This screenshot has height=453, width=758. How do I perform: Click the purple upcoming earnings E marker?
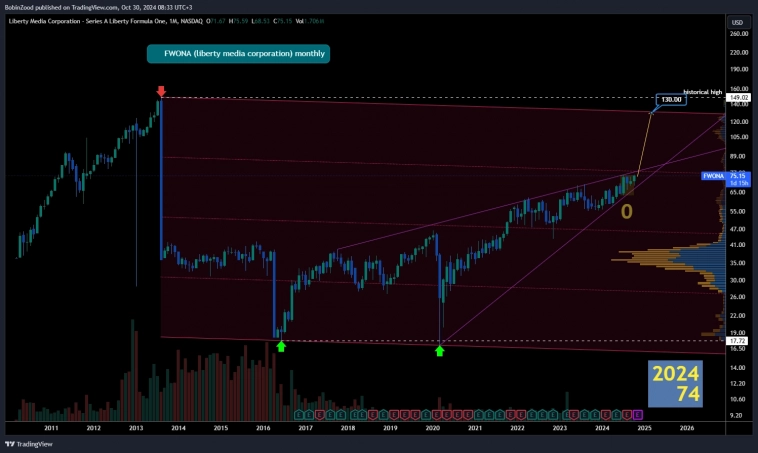(638, 415)
